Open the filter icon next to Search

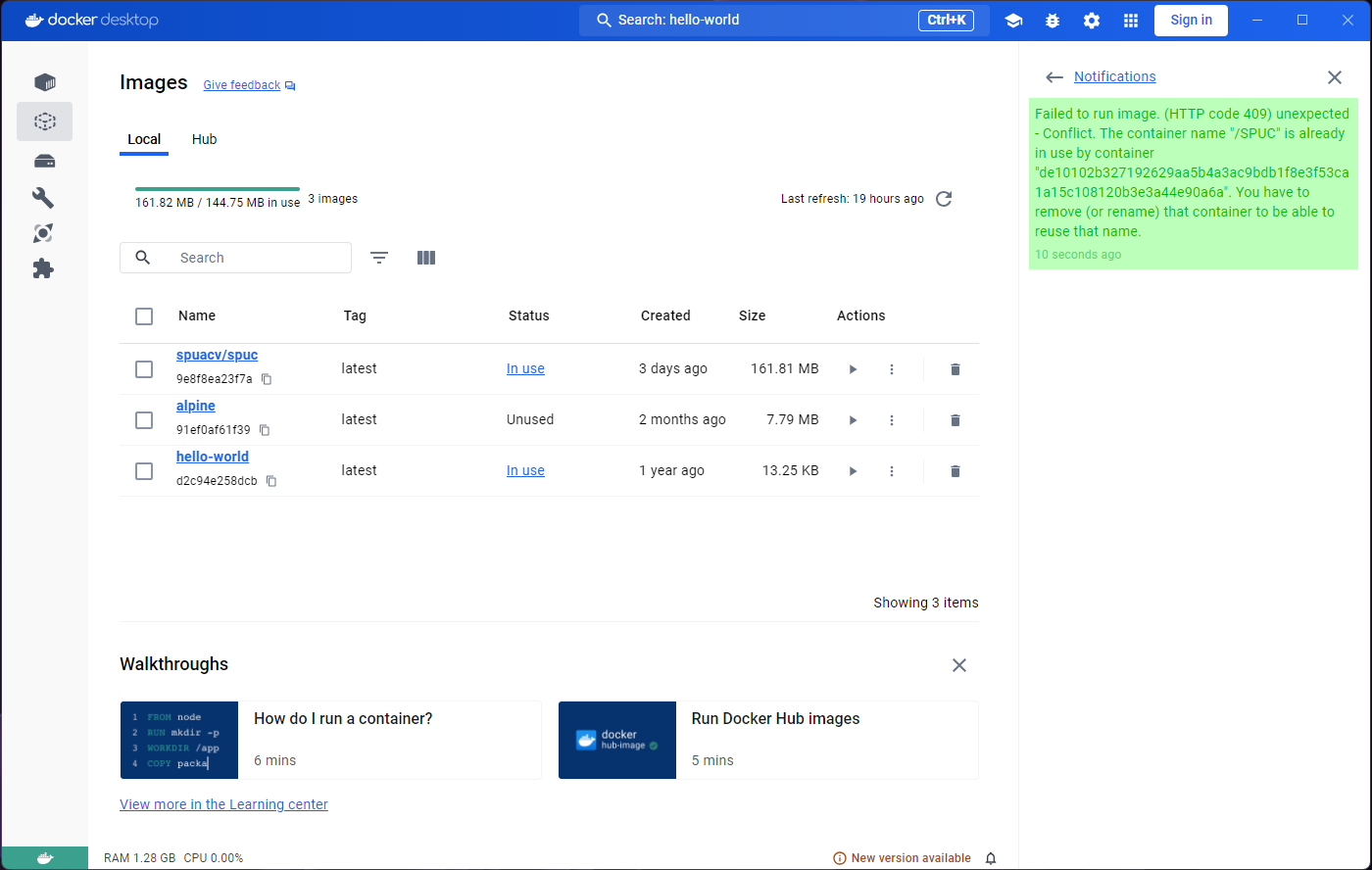pos(379,258)
